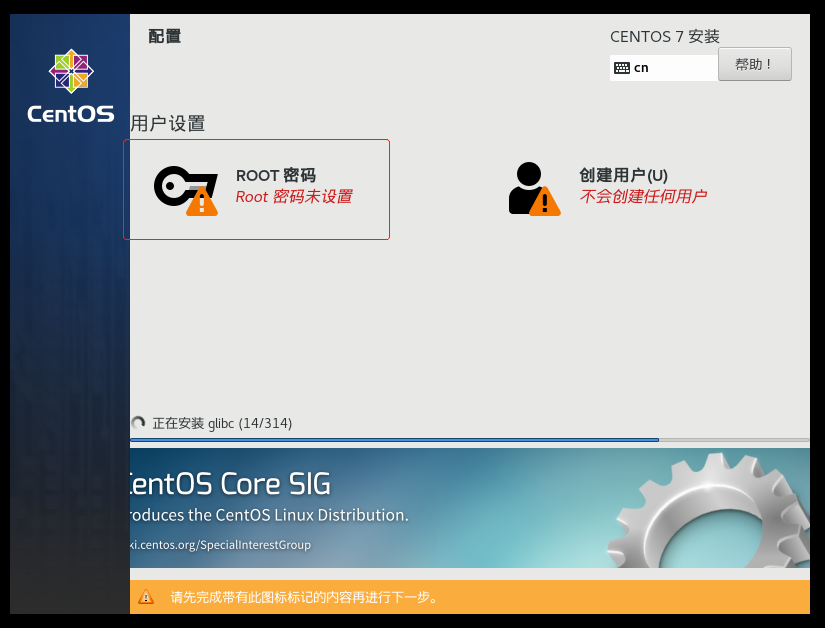Click the 用户设置 heading
Viewport: 825px width, 628px height.
[x=168, y=124]
